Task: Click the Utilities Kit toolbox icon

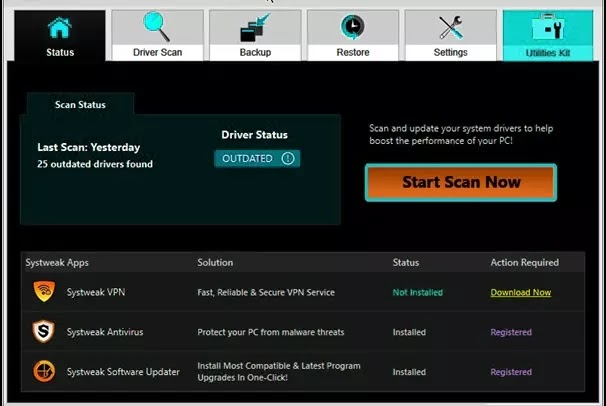Action: tap(548, 27)
